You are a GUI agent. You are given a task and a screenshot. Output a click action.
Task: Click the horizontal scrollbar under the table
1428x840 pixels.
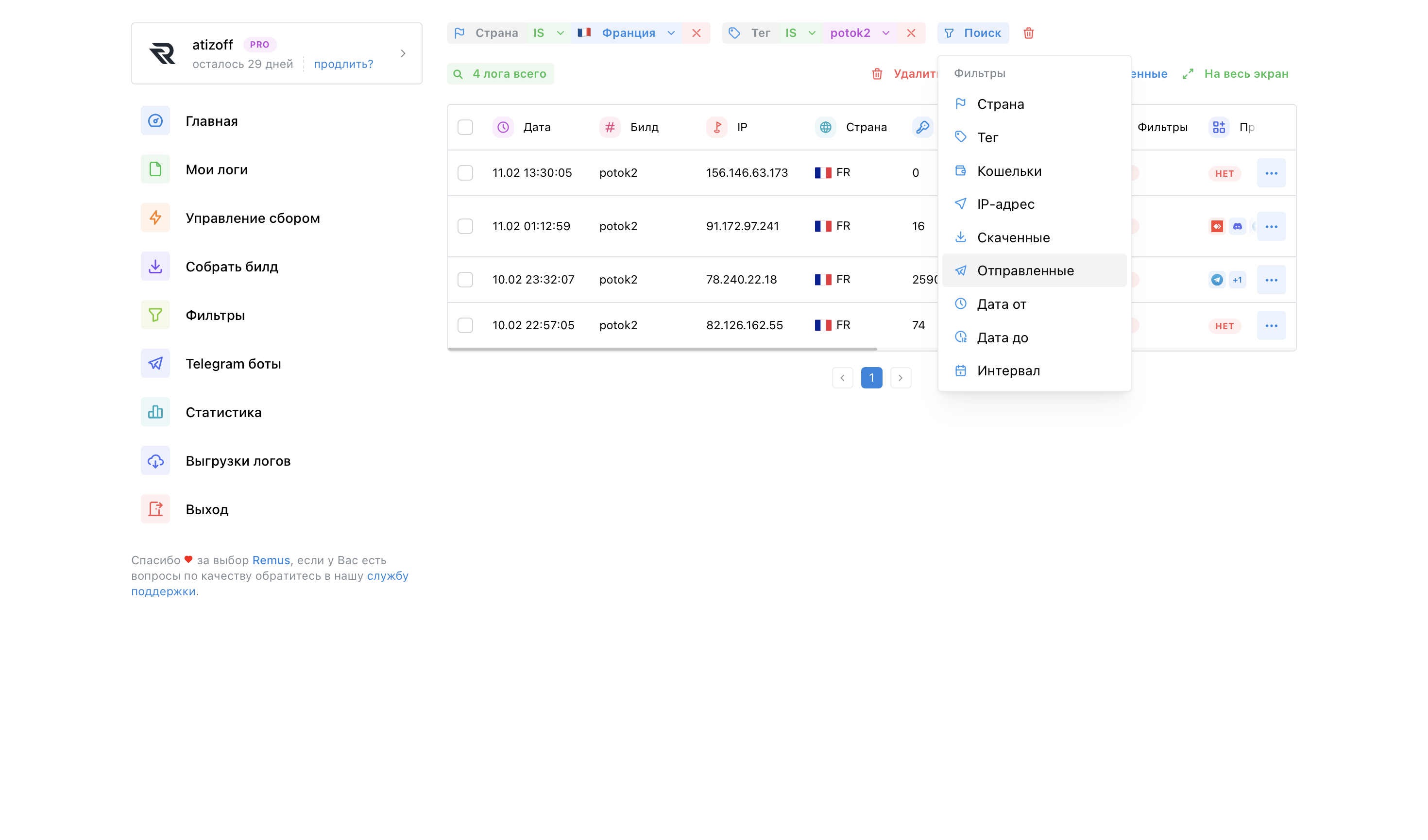[662, 349]
